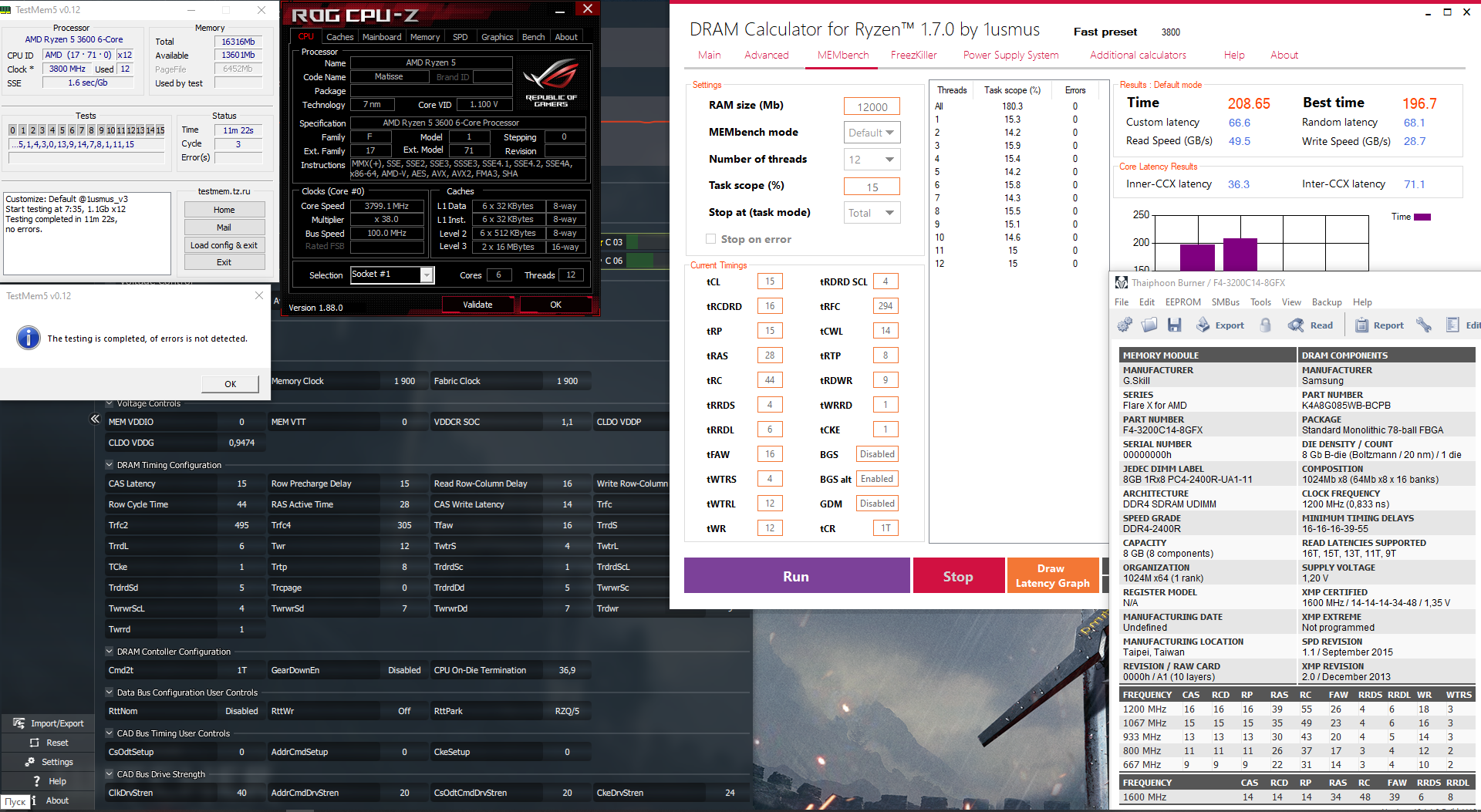Open the Stop at (task mode) dropdown

tap(872, 213)
